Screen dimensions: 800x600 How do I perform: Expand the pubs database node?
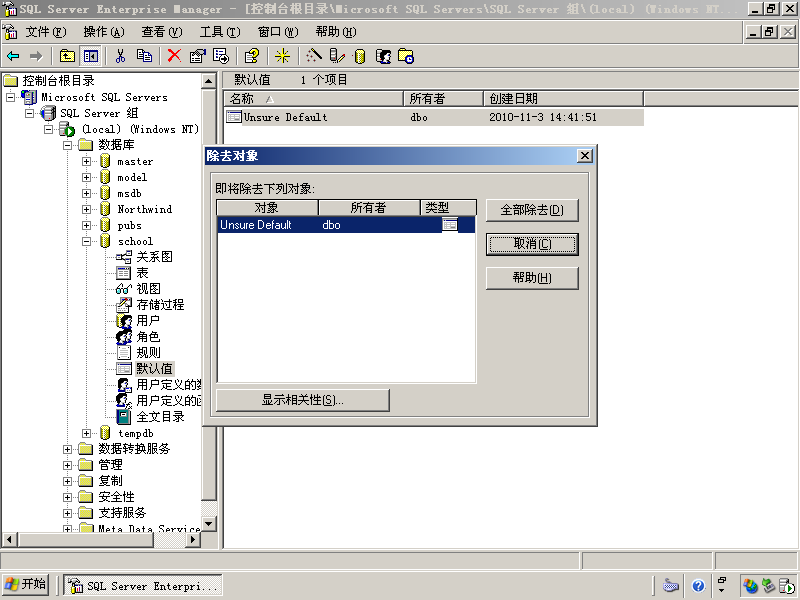[86, 226]
